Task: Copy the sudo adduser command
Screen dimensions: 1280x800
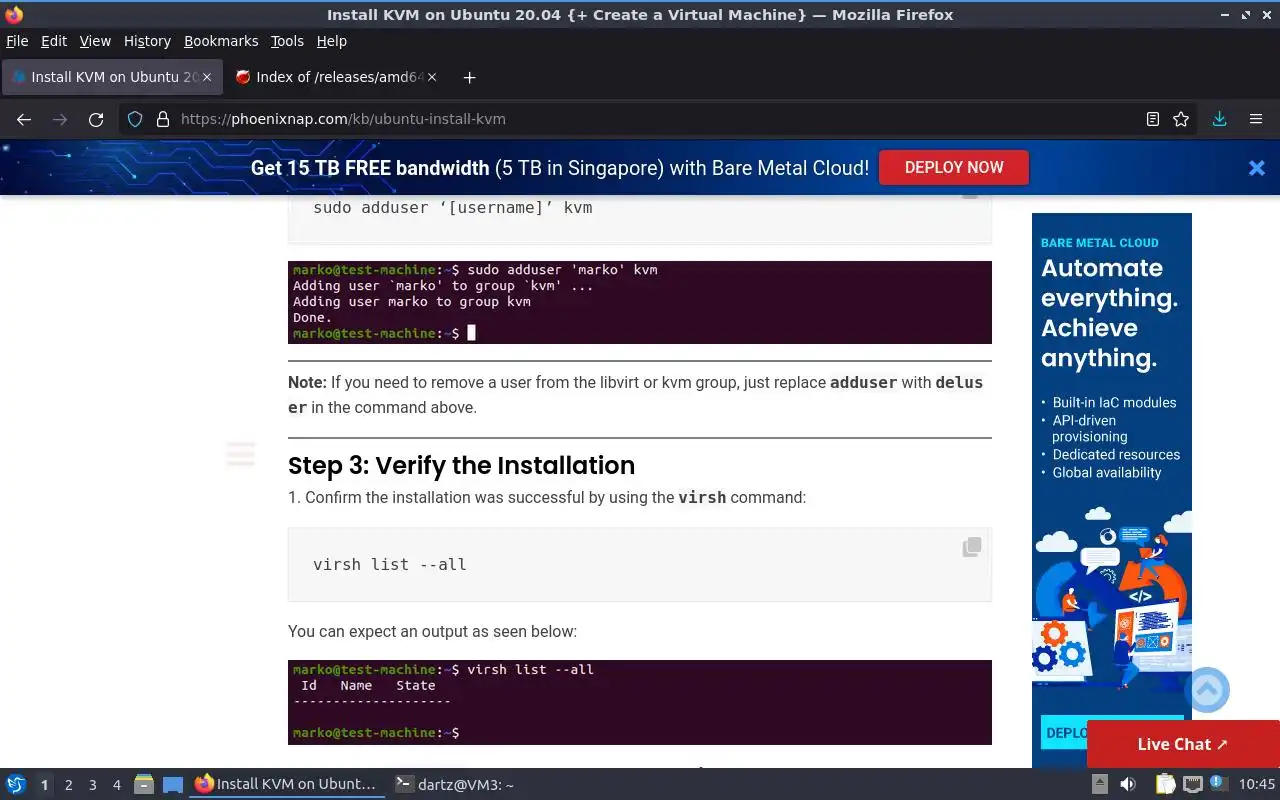Action: (x=969, y=197)
